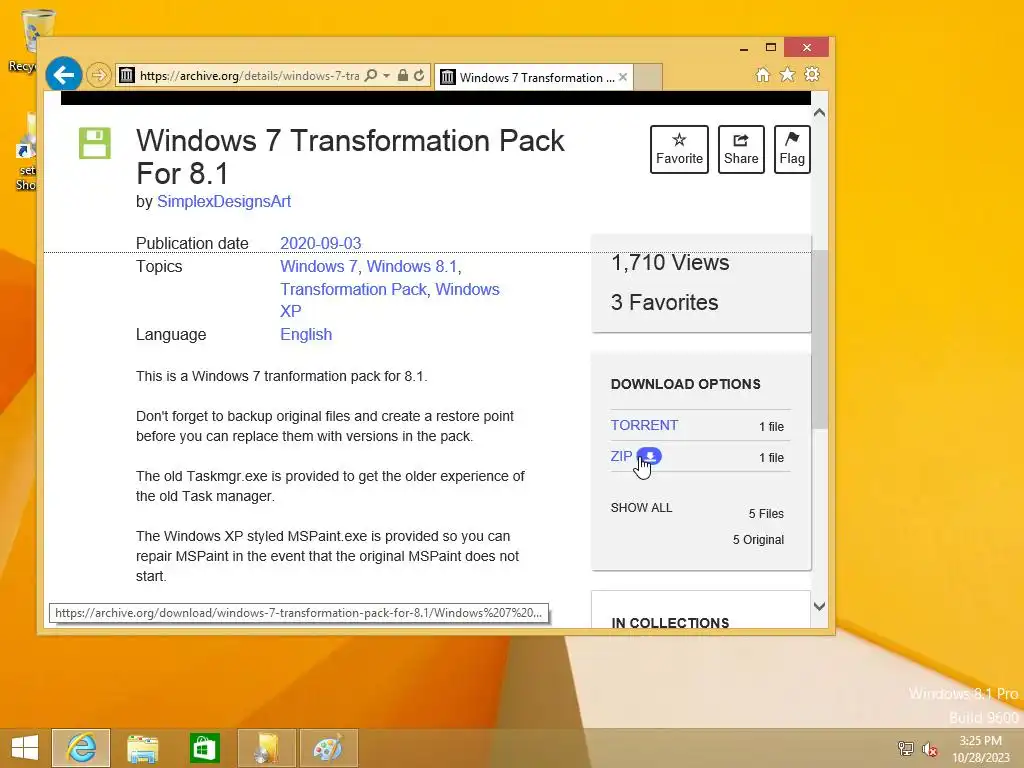Click the Transformation Pack topic link
1024x768 pixels.
point(353,289)
